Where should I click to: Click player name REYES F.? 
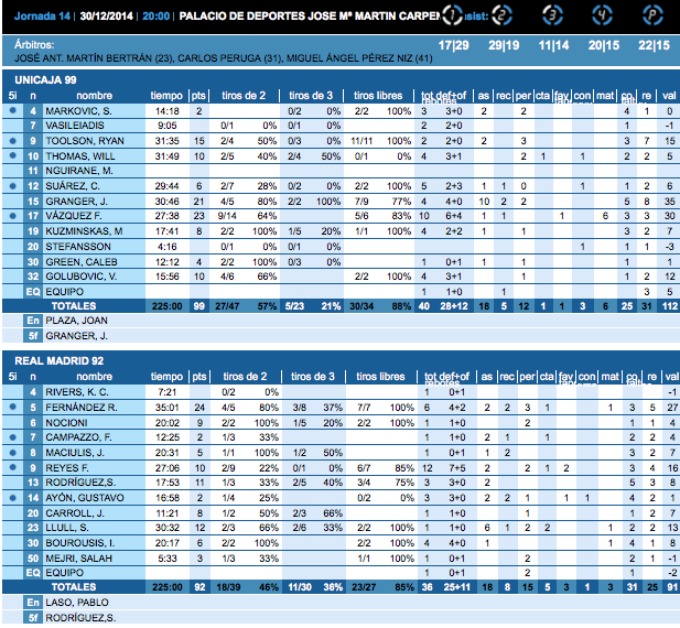[67, 468]
